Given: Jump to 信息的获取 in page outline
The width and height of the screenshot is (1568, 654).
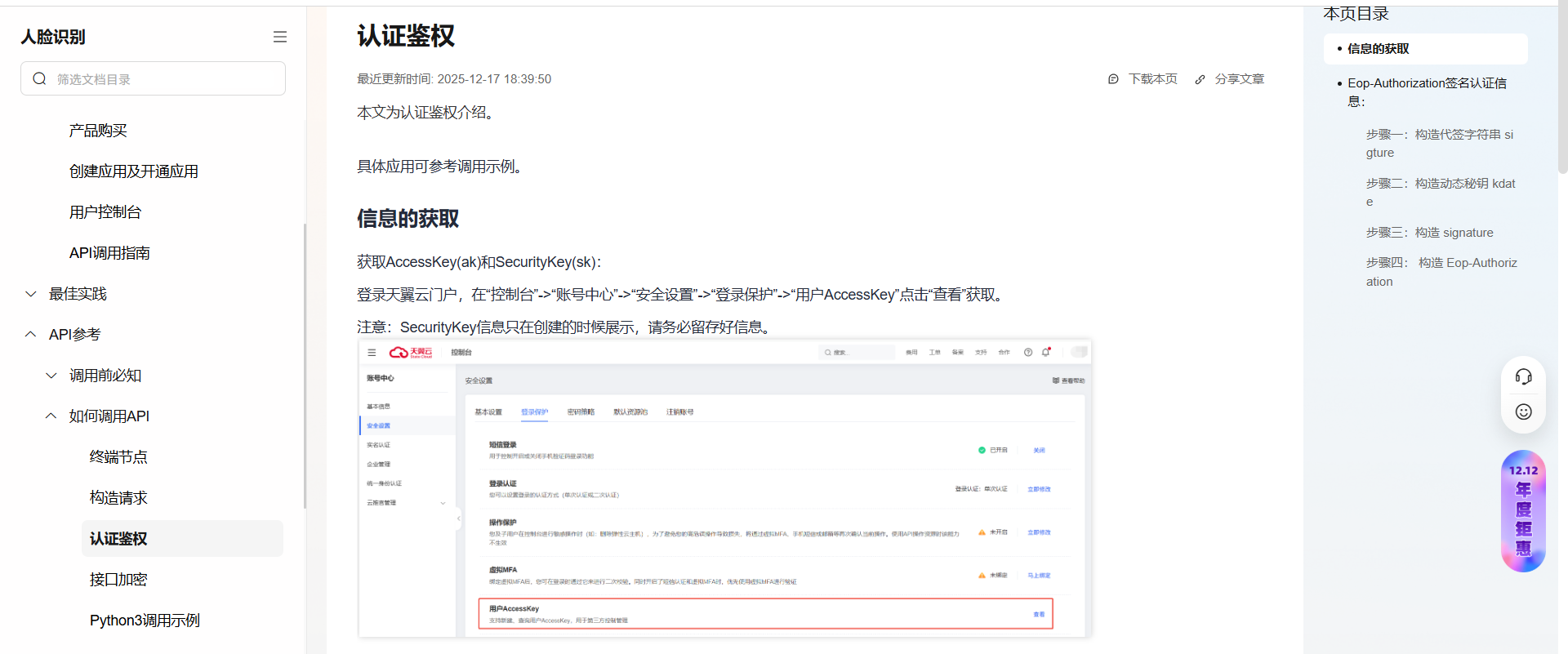Looking at the screenshot, I should 1426,49.
